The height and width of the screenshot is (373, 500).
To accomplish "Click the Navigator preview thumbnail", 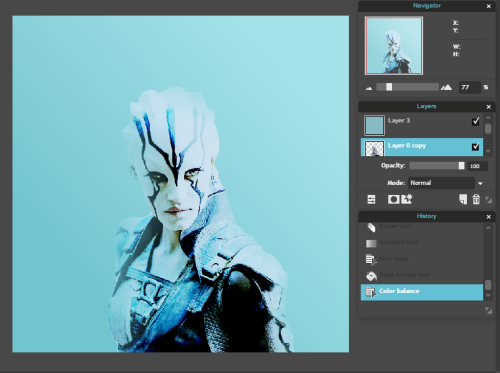I will (x=394, y=45).
